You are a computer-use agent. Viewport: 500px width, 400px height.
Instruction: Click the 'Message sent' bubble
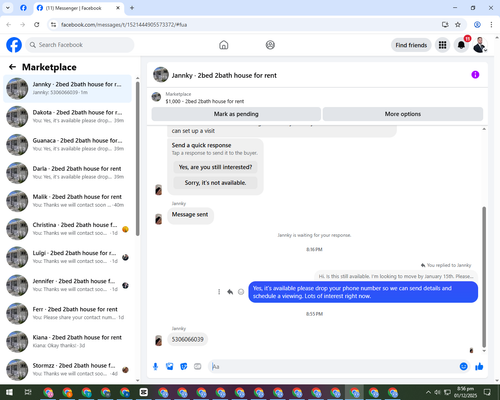(x=190, y=215)
